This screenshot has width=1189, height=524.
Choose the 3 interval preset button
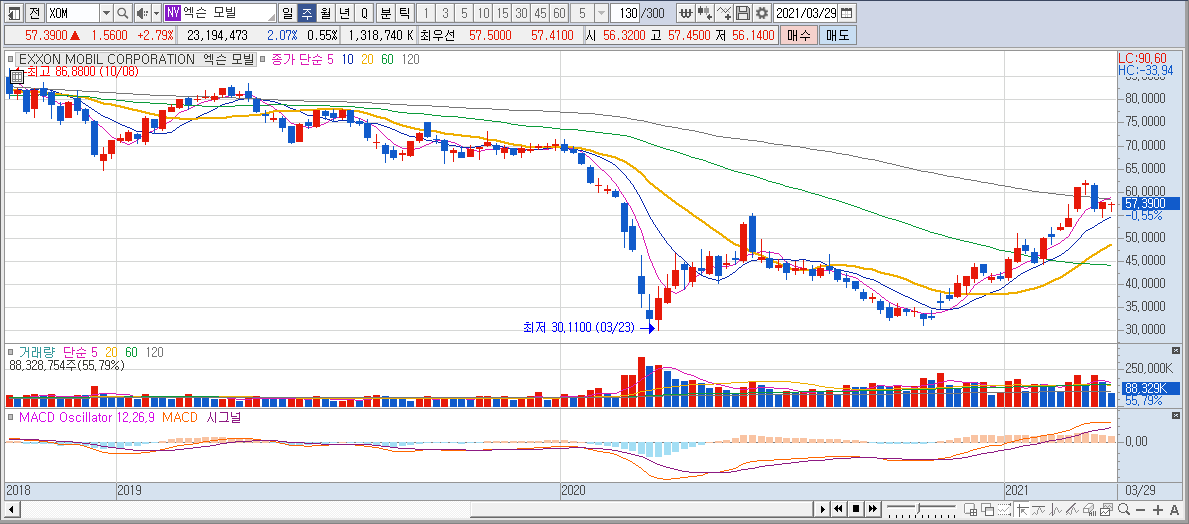tap(445, 13)
